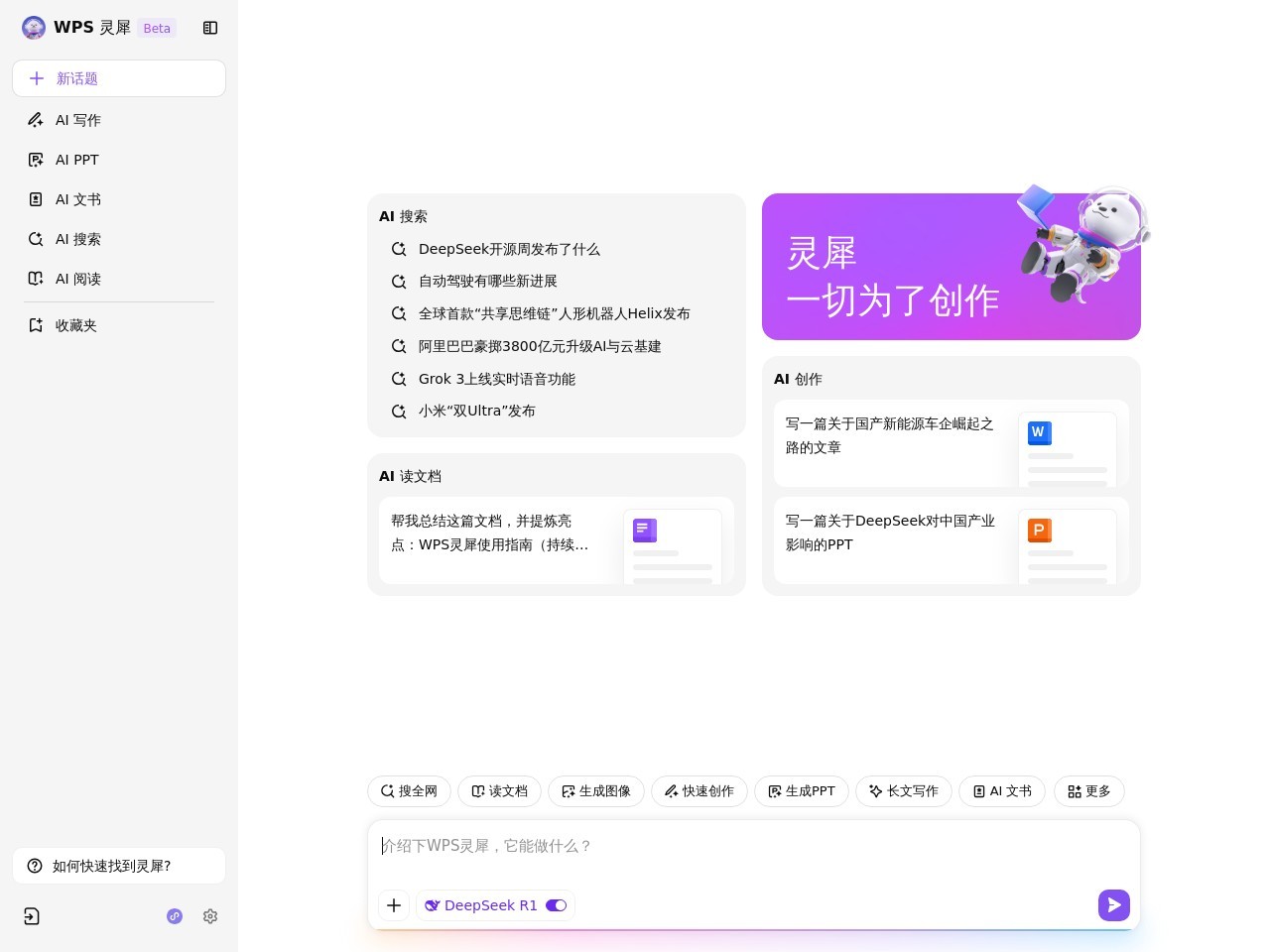Click the plus icon to attach a file

[394, 905]
